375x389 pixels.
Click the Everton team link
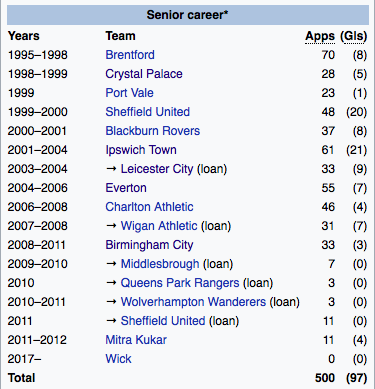pyautogui.click(x=126, y=188)
